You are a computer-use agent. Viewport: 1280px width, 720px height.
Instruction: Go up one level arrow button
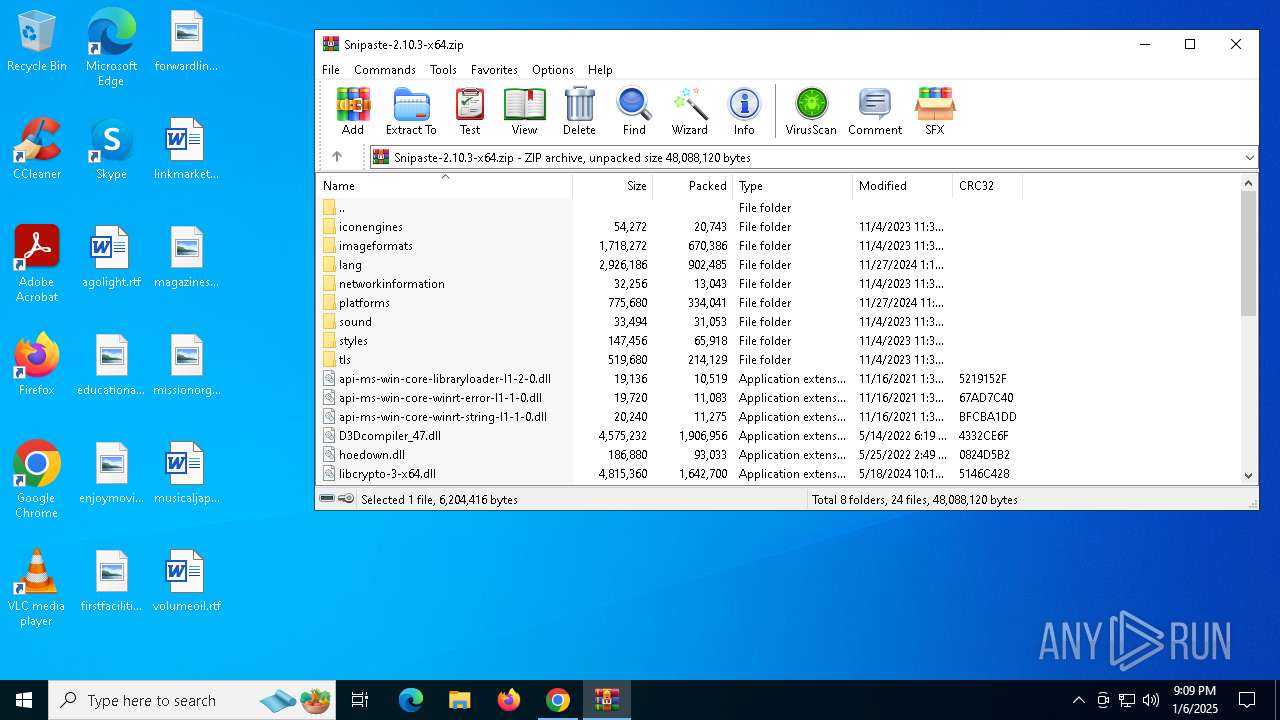pyautogui.click(x=337, y=157)
